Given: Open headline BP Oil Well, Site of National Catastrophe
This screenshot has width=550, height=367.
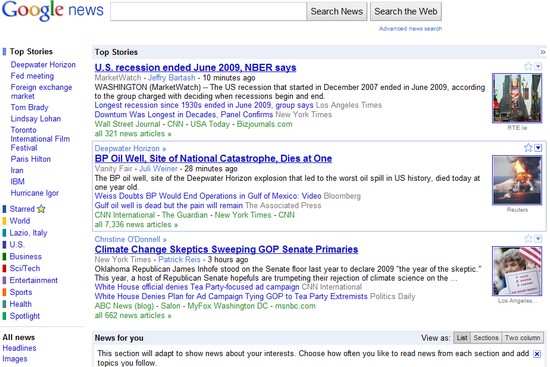Looking at the screenshot, I should [213, 158].
